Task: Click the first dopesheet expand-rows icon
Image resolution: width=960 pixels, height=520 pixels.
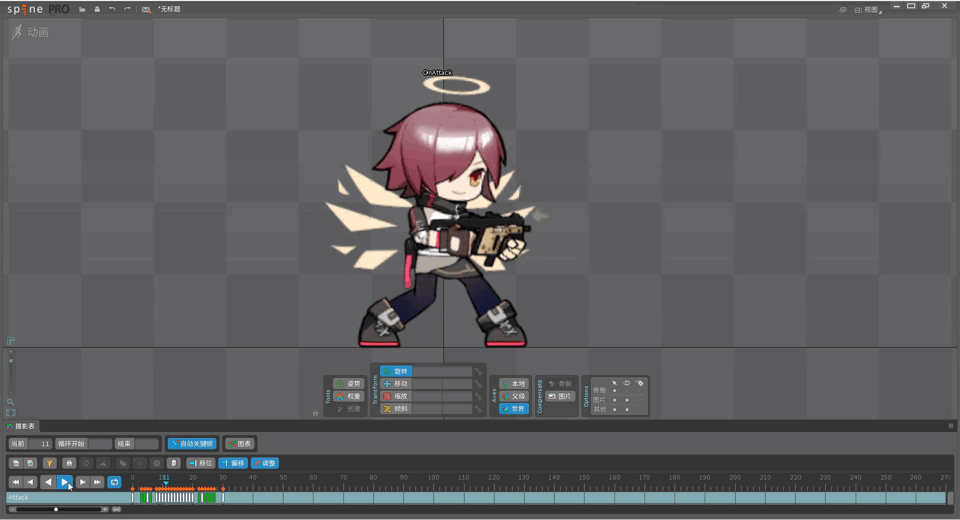Action: [x=17, y=463]
